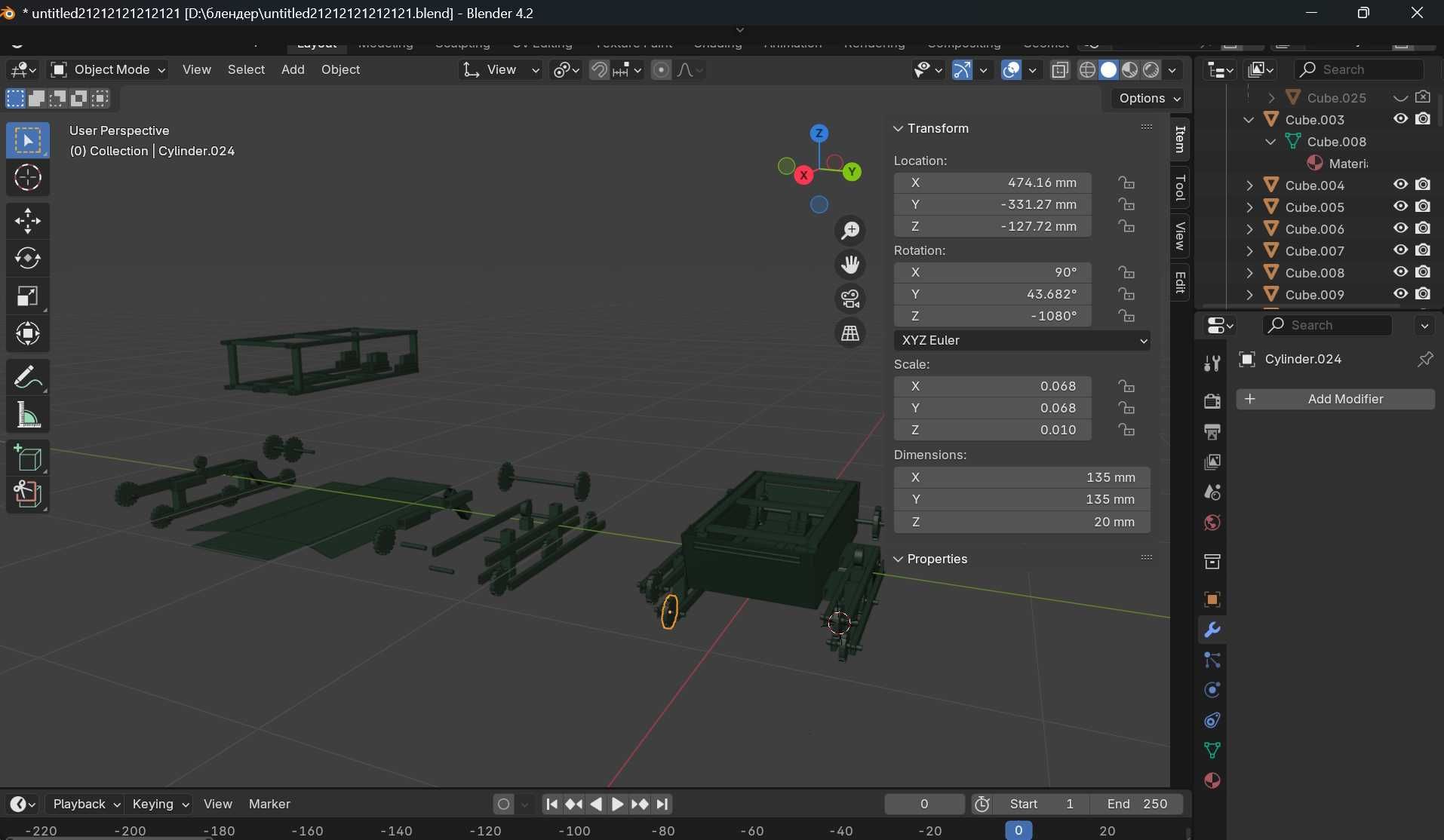1444x840 pixels.
Task: Open the Options dropdown
Action: point(1148,98)
